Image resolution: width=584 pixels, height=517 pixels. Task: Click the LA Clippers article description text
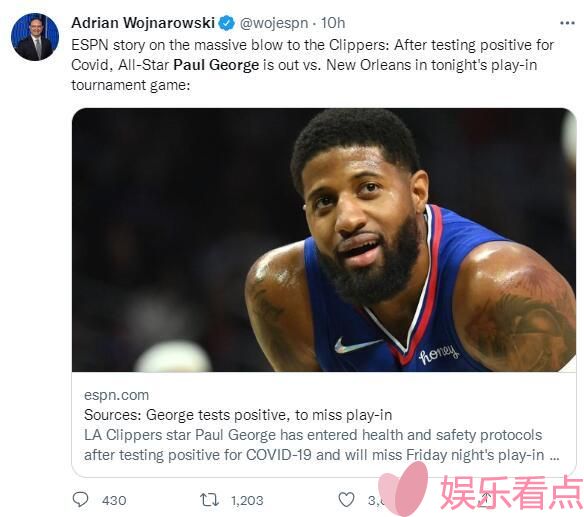pyautogui.click(x=322, y=445)
